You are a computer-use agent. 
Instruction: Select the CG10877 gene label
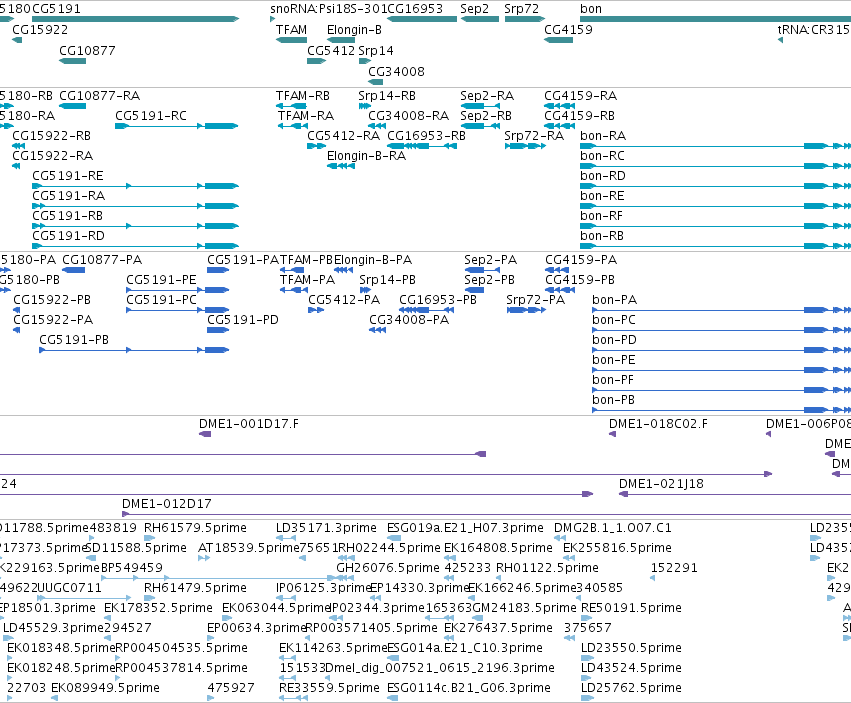point(87,51)
